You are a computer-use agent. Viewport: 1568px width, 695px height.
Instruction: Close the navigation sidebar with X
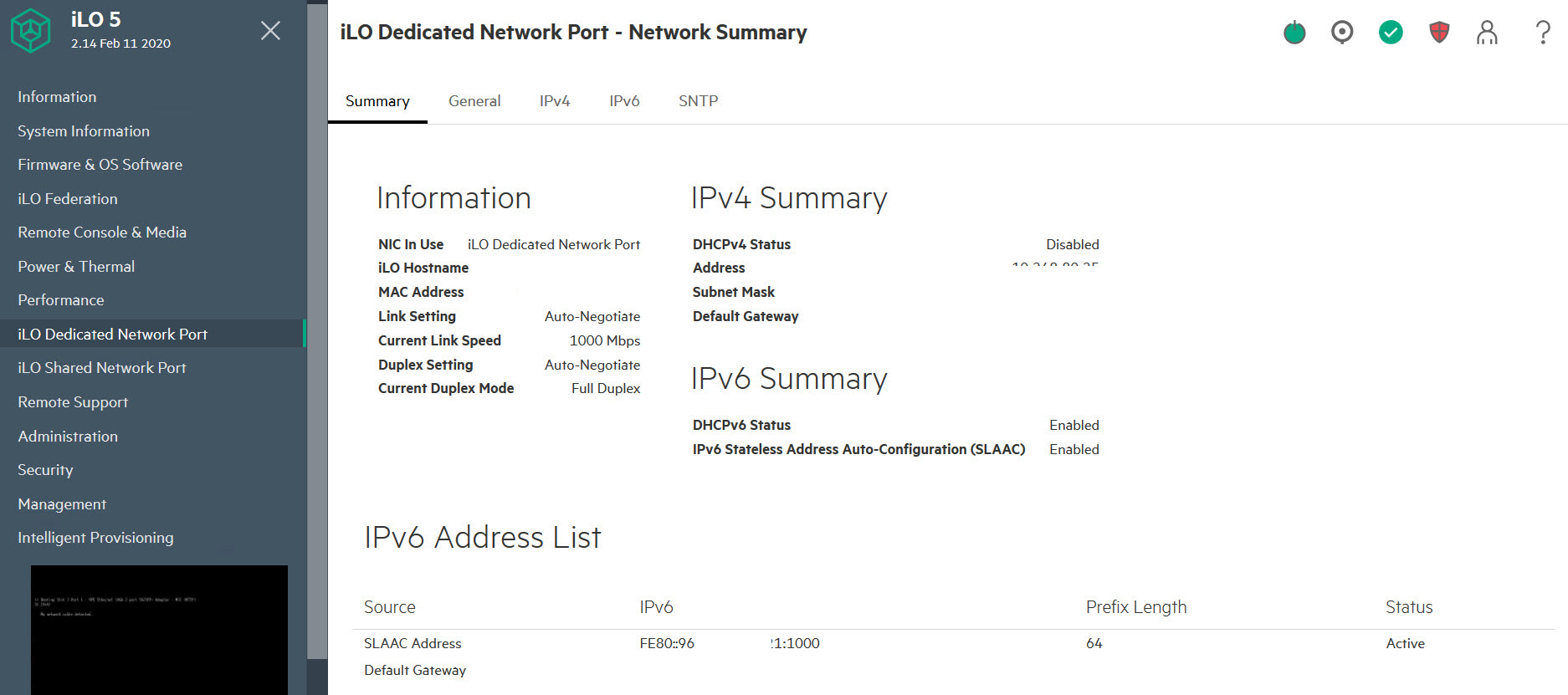tap(270, 31)
